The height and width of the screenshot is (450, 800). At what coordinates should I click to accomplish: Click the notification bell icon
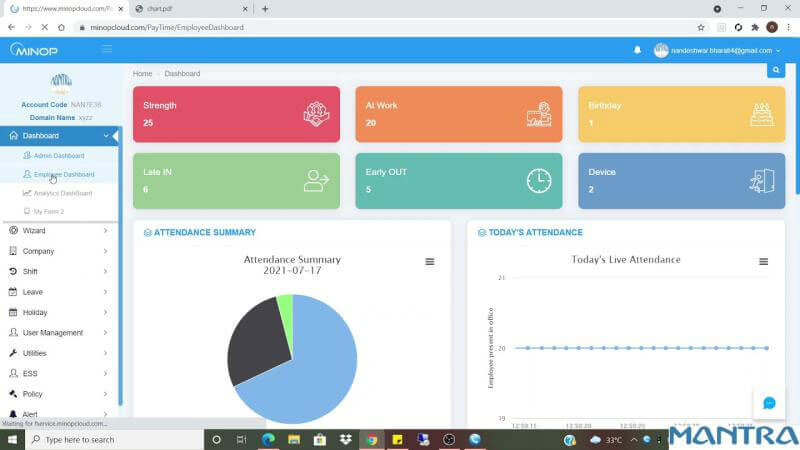point(638,50)
